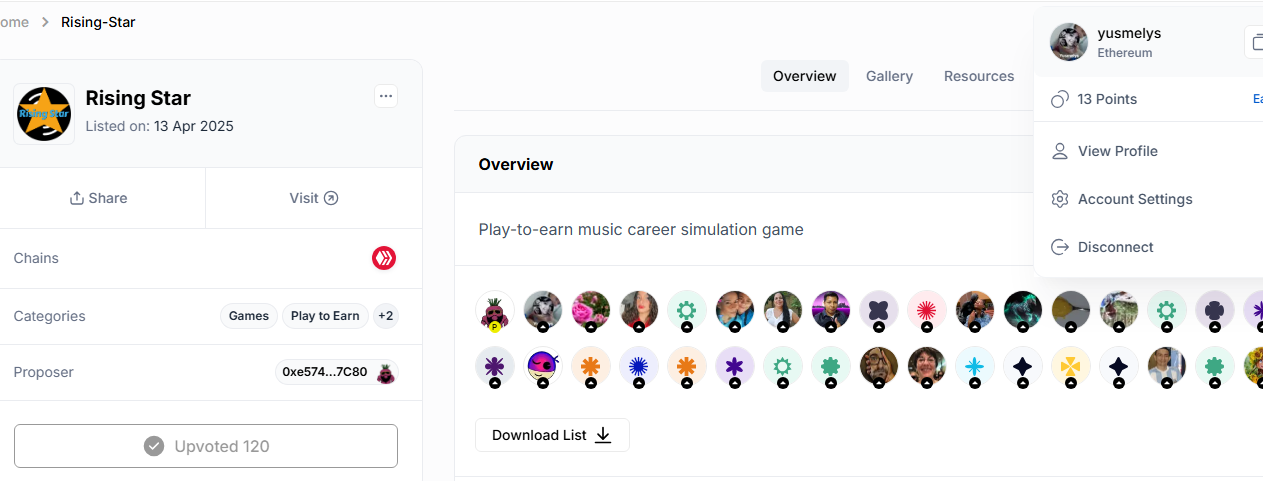
Task: Click the winking purple face voter avatar
Action: click(x=543, y=367)
